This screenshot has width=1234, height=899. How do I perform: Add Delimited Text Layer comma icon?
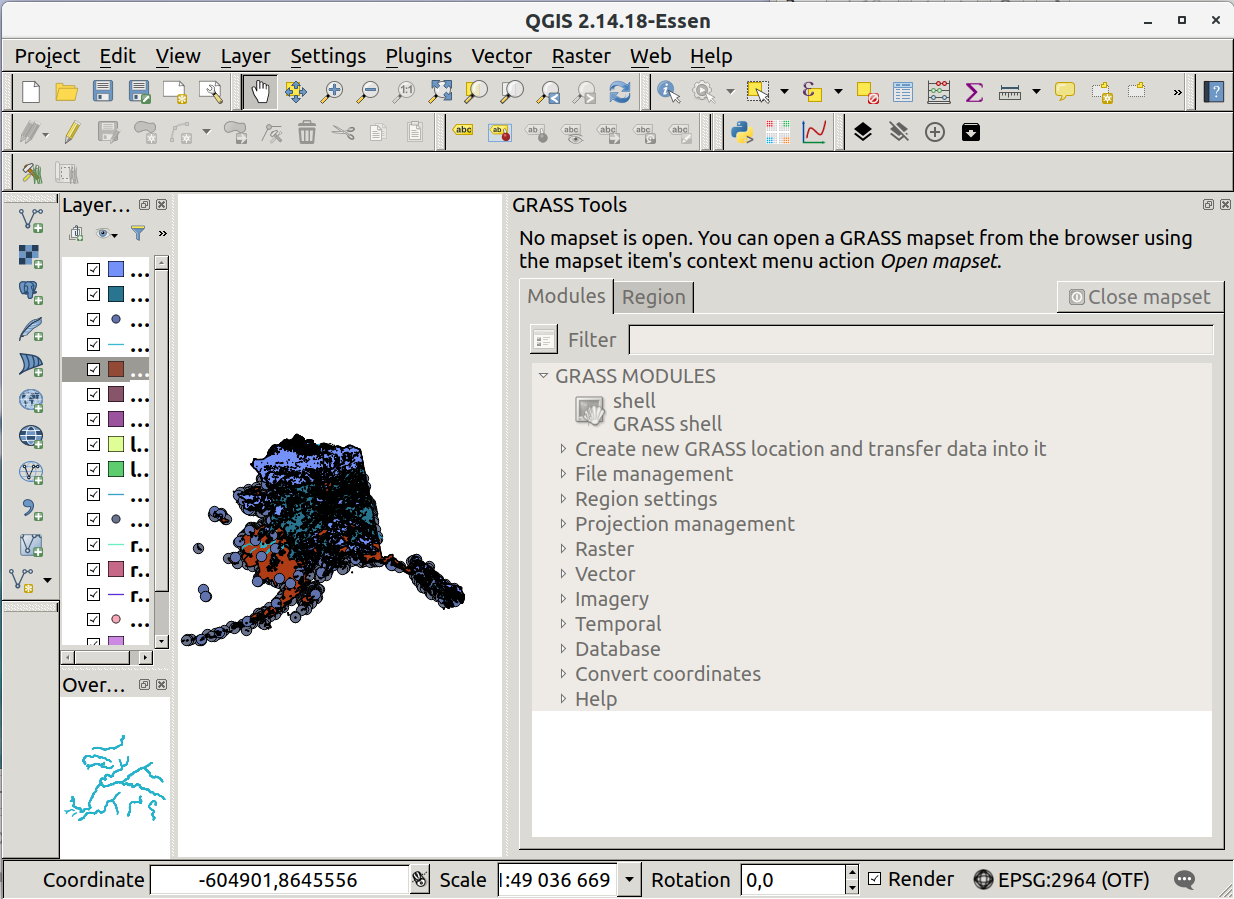click(31, 508)
